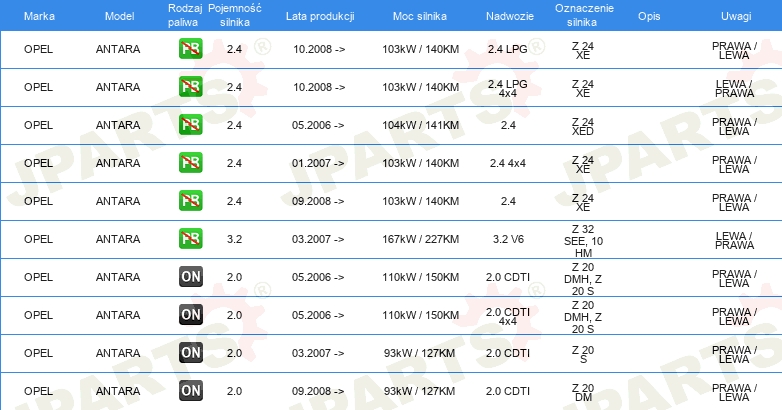Click the Moc silnika column header
782x410 pixels.
(x=420, y=16)
